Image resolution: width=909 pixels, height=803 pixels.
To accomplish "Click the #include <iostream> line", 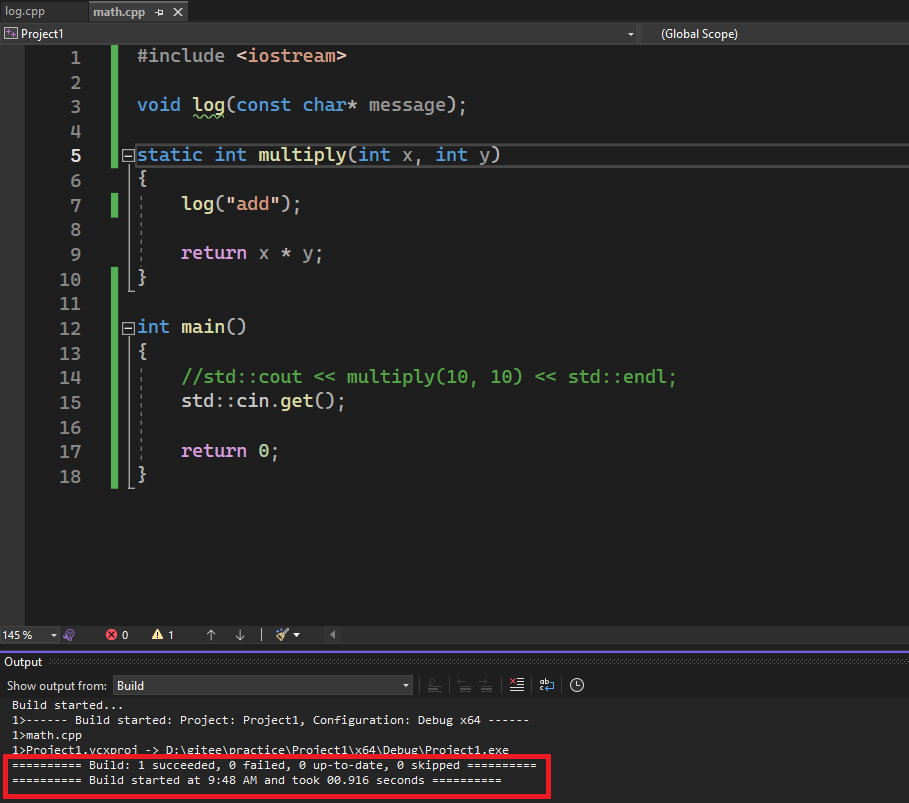I will pyautogui.click(x=242, y=56).
